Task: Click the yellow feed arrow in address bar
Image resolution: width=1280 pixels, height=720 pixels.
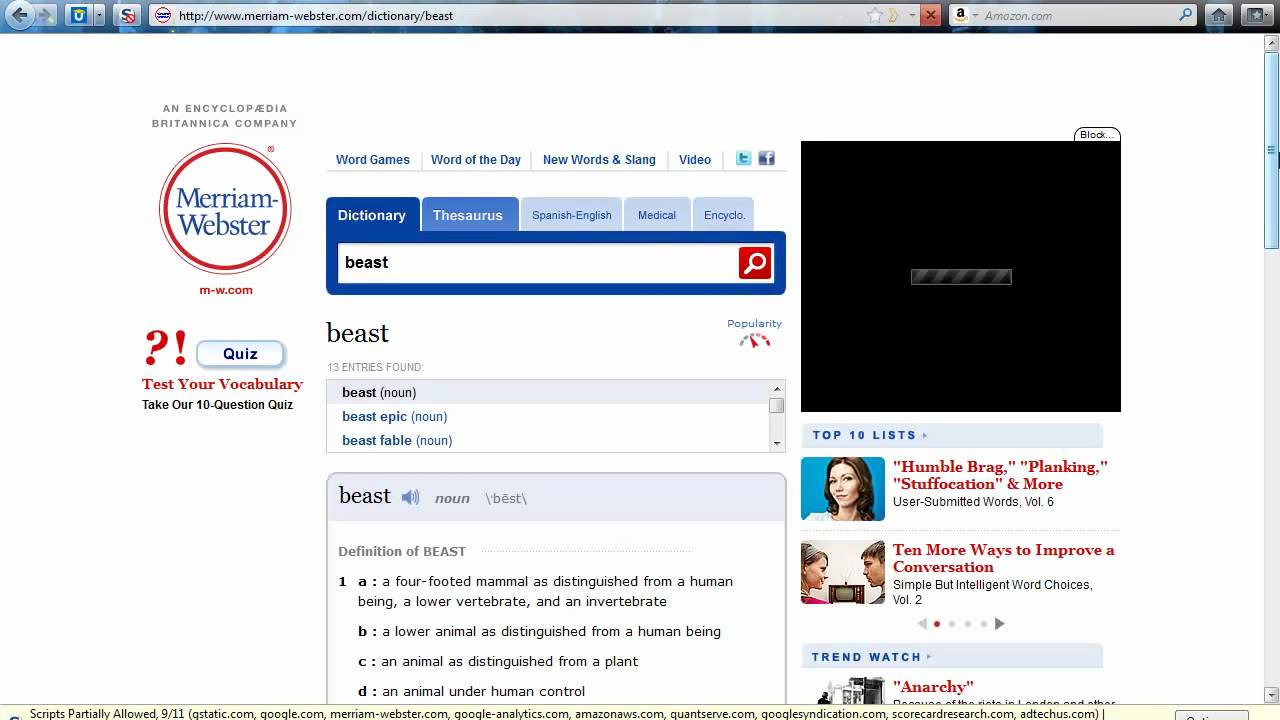Action: (894, 15)
